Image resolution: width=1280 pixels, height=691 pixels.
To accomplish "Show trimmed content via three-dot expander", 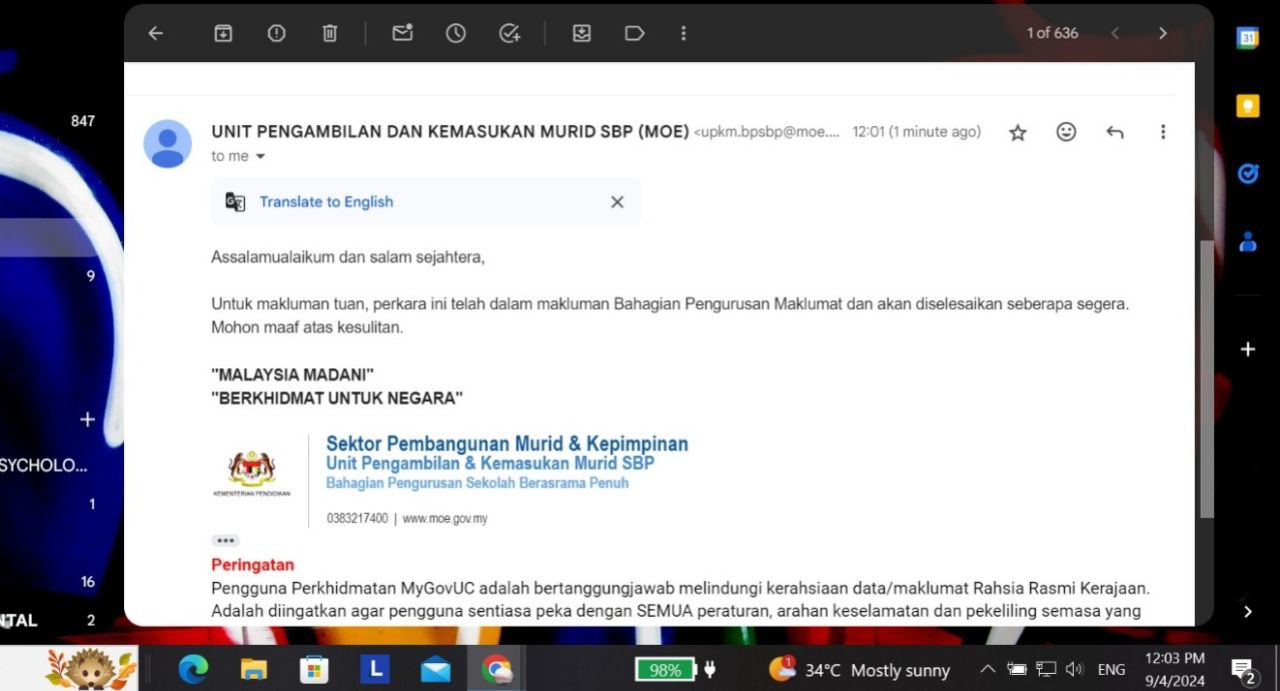I will (225, 541).
